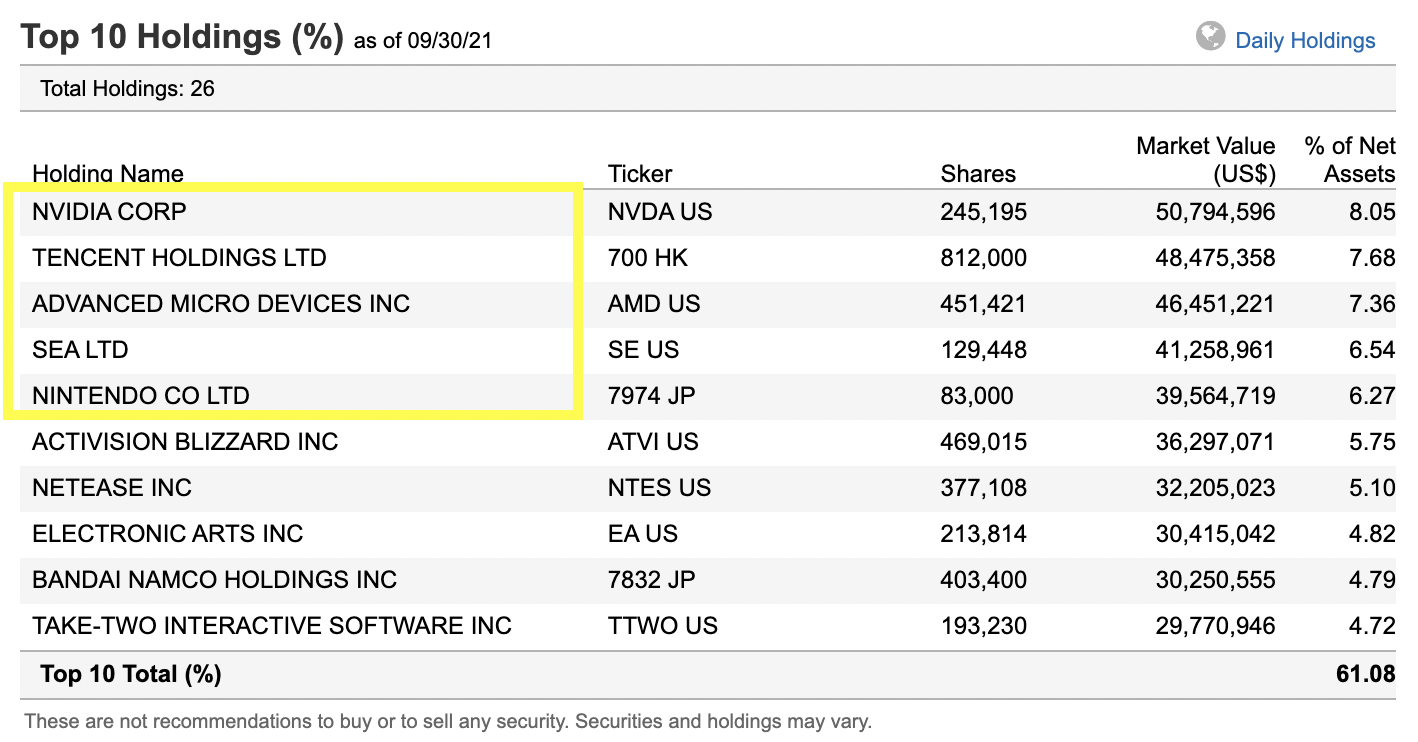Open the Daily Holdings link
This screenshot has width=1418, height=742.
coord(1305,41)
